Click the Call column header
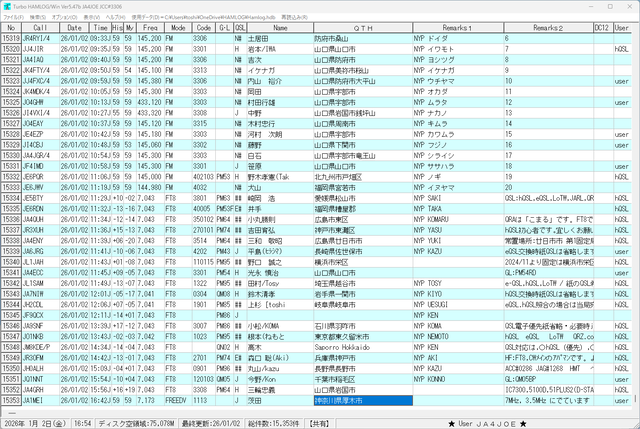Screen dimensions: 640x429 point(40,28)
